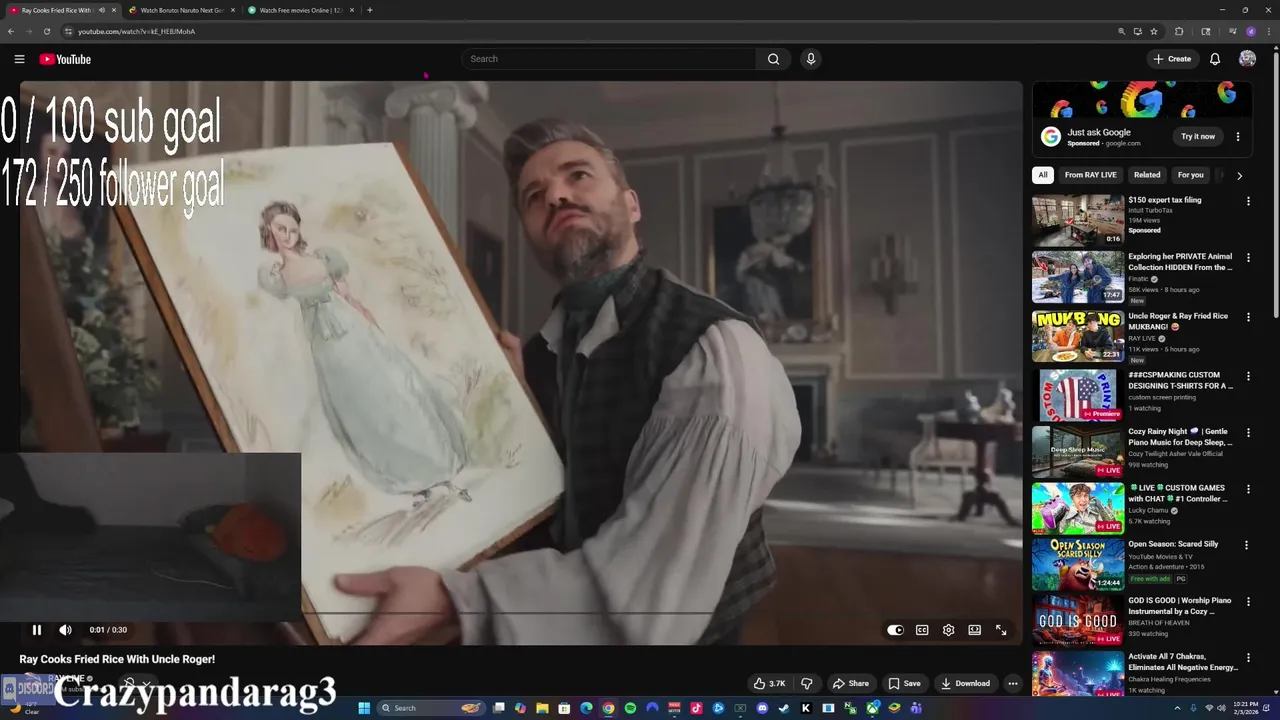Click Try it now on Google ad
The height and width of the screenshot is (720, 1280).
pyautogui.click(x=1198, y=137)
